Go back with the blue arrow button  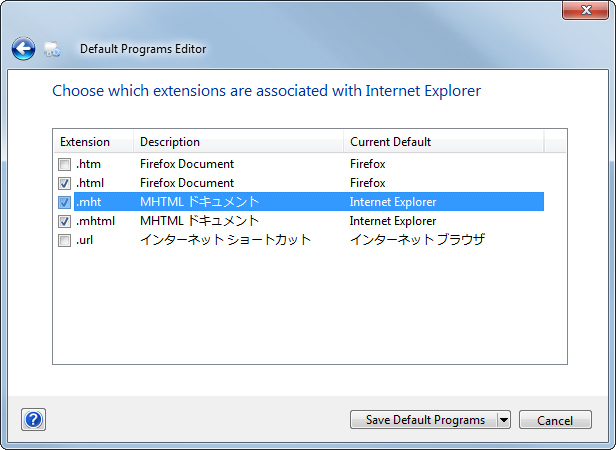(x=23, y=49)
